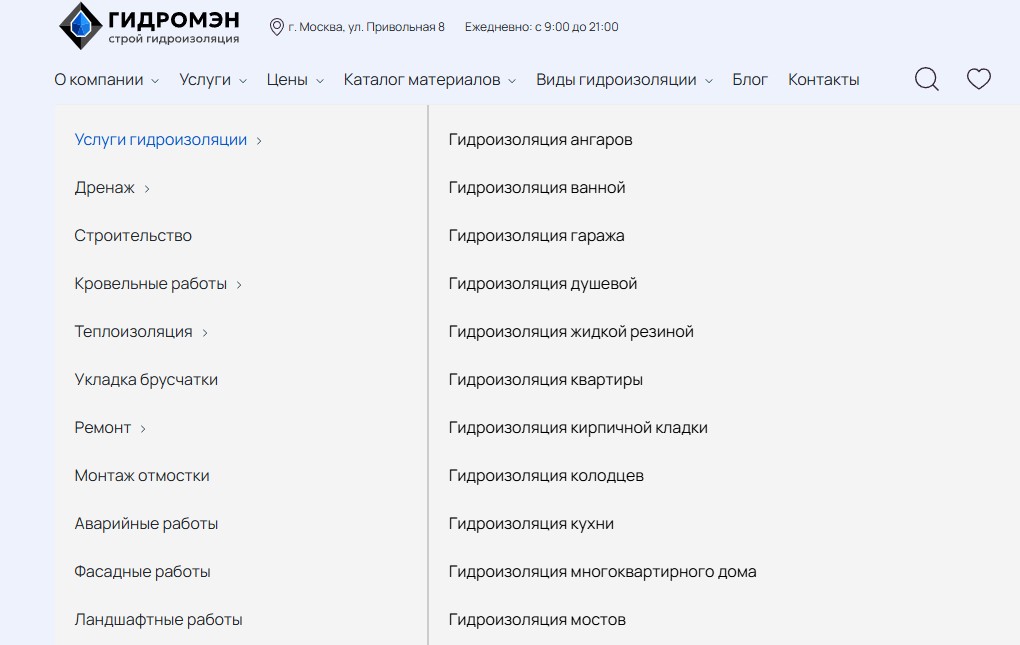Viewport: 1020px width, 645px height.
Task: Go to the Контакты page
Action: pos(824,79)
